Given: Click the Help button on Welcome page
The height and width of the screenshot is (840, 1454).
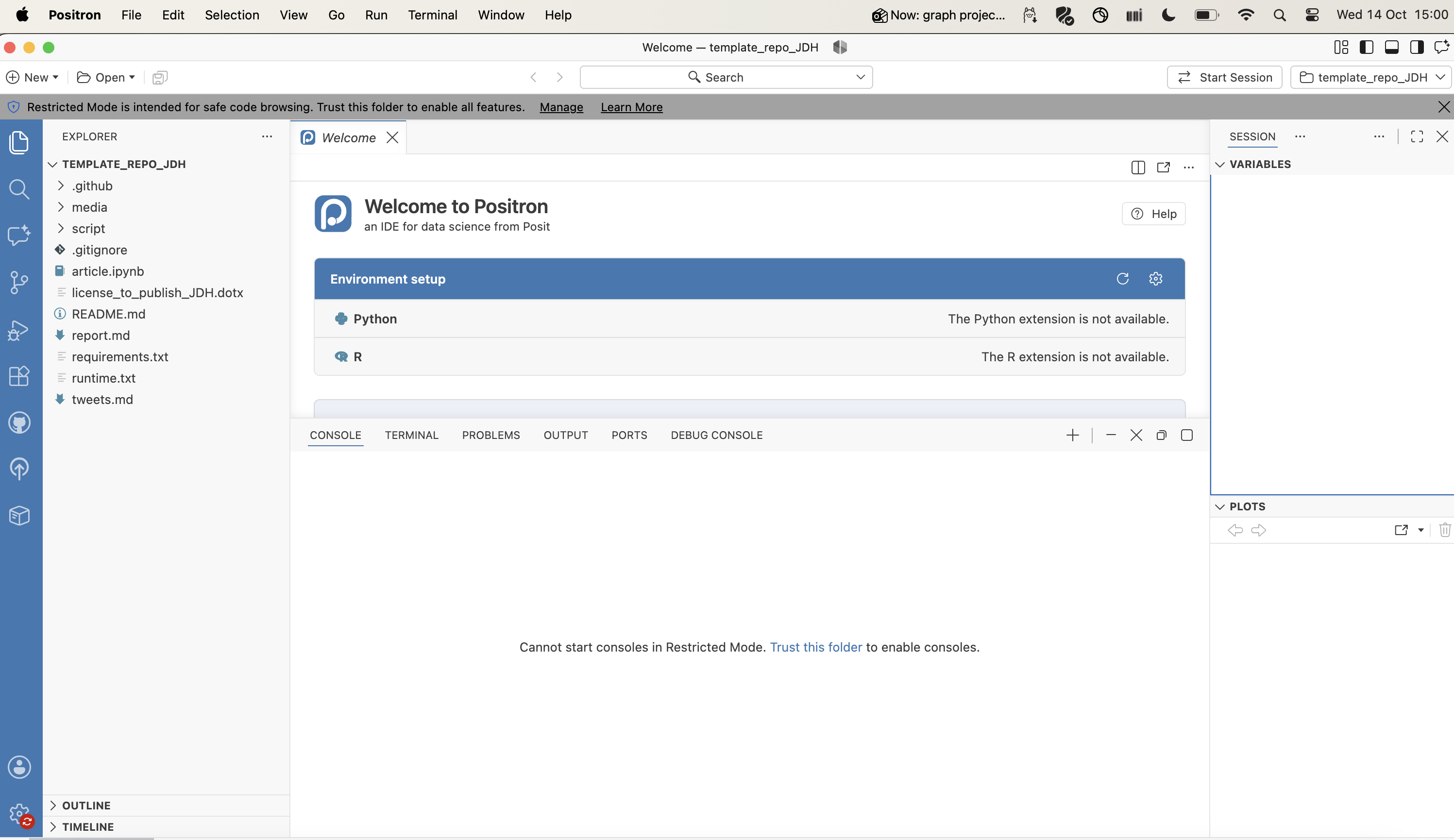Looking at the screenshot, I should (1153, 214).
